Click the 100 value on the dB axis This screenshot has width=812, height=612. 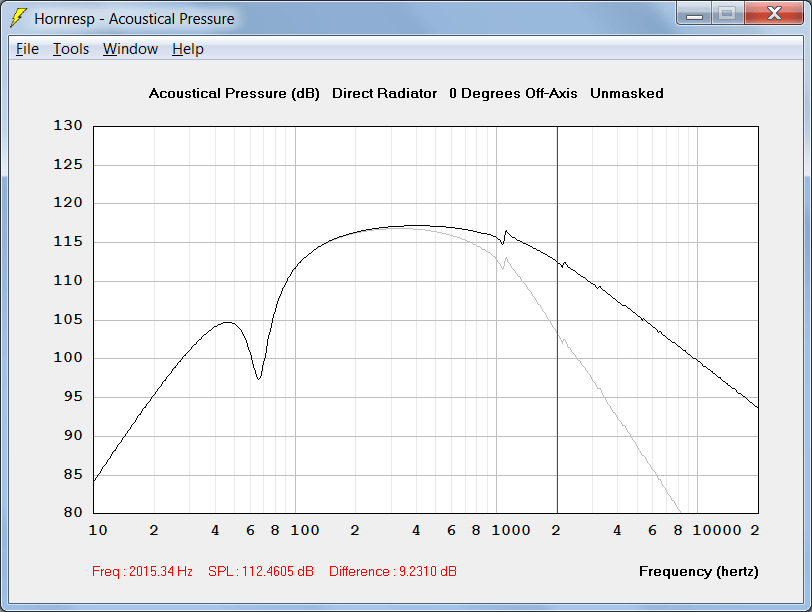pyautogui.click(x=68, y=357)
